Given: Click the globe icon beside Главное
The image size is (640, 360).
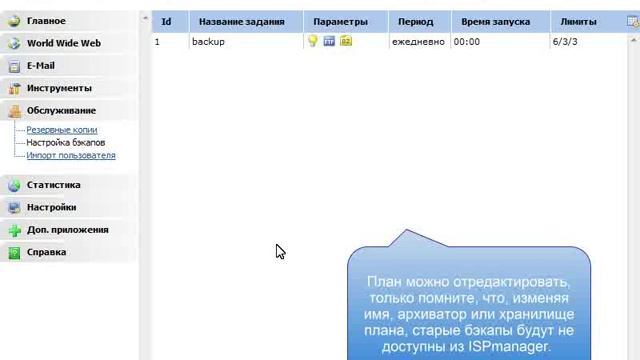Looking at the screenshot, I should click(x=14, y=21).
